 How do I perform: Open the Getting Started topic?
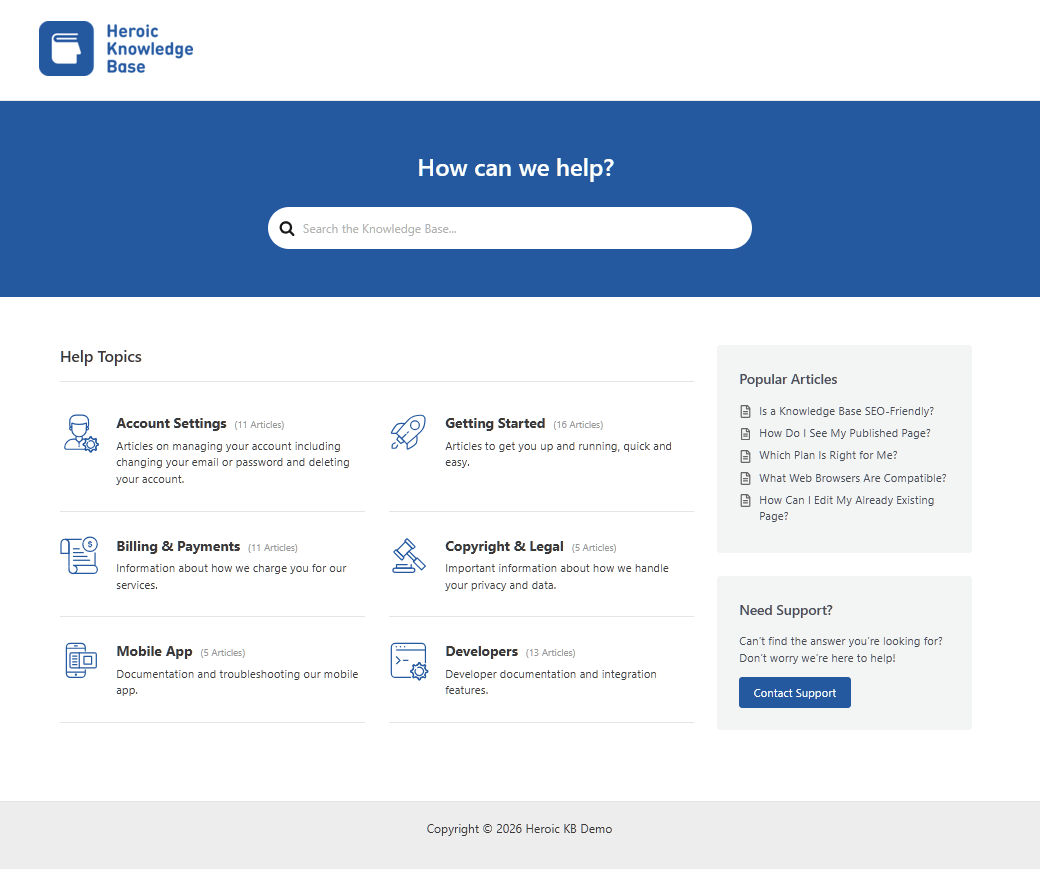pyautogui.click(x=495, y=423)
